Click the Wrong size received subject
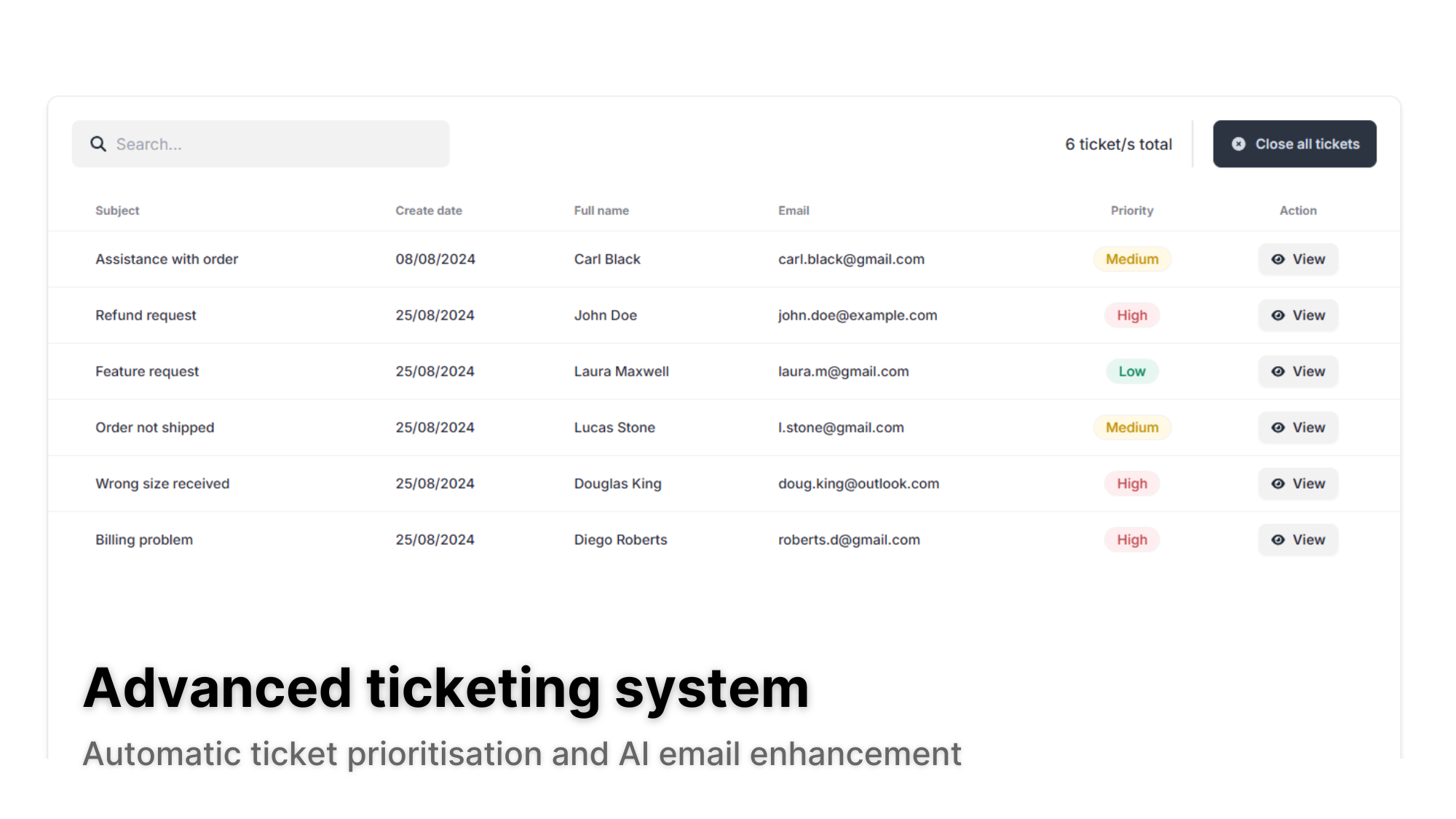 (x=162, y=483)
